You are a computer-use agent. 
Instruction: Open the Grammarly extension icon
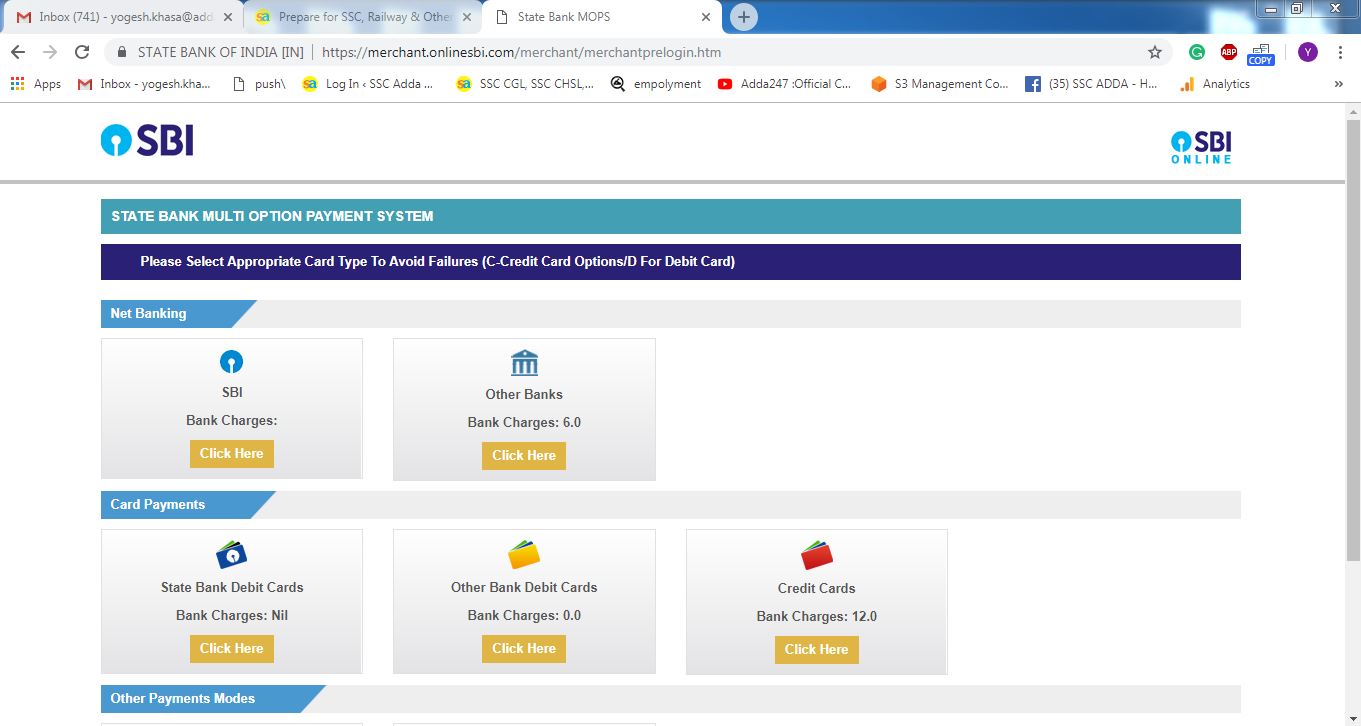pos(1197,52)
